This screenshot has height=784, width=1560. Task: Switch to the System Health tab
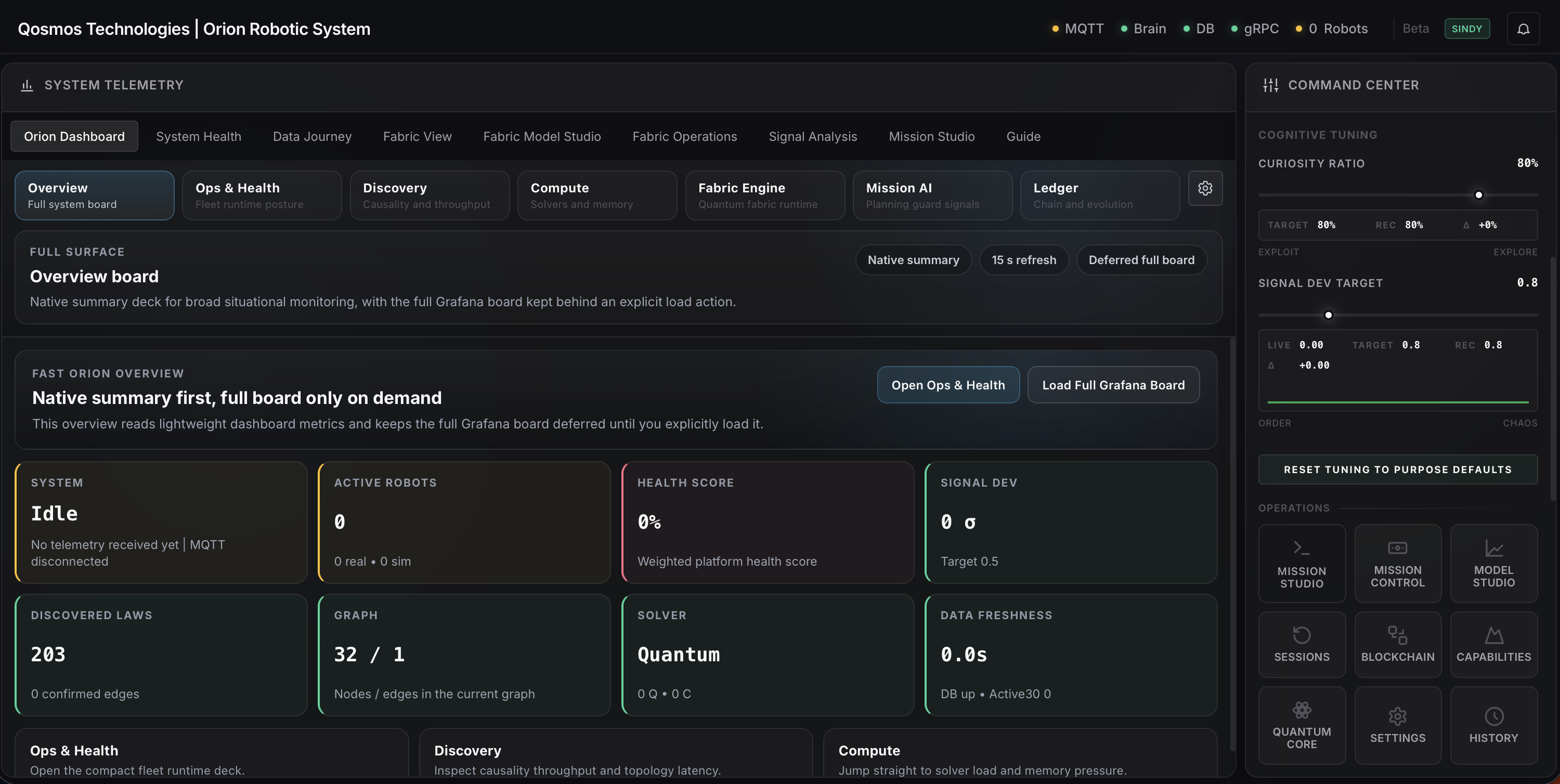pos(198,136)
